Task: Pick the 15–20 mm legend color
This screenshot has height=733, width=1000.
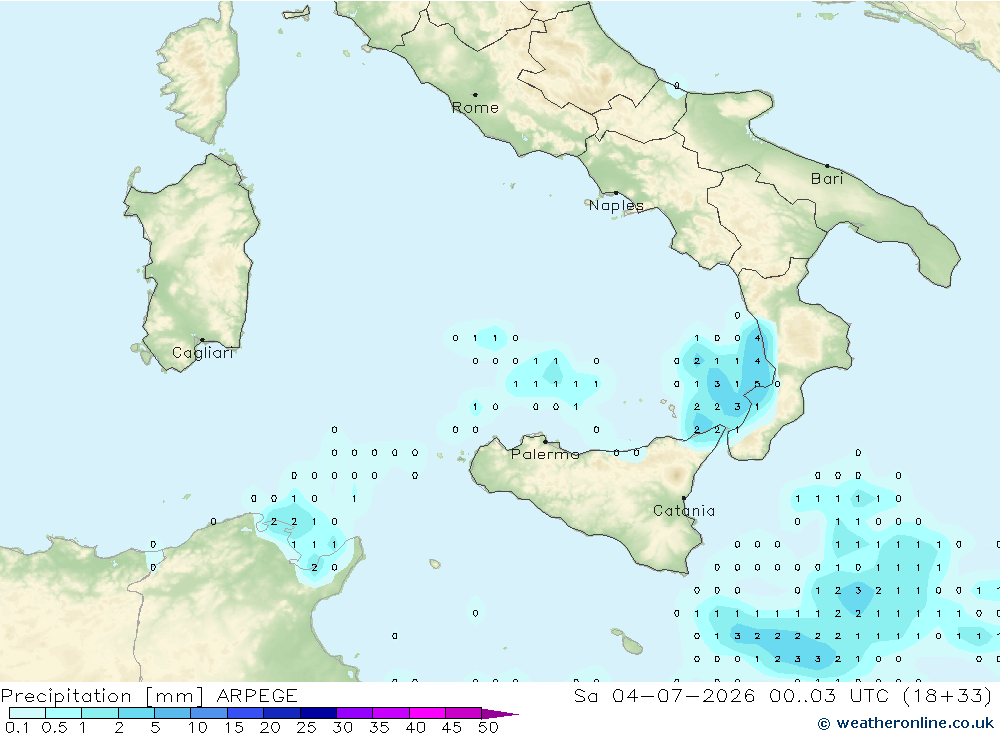Action: 246,713
